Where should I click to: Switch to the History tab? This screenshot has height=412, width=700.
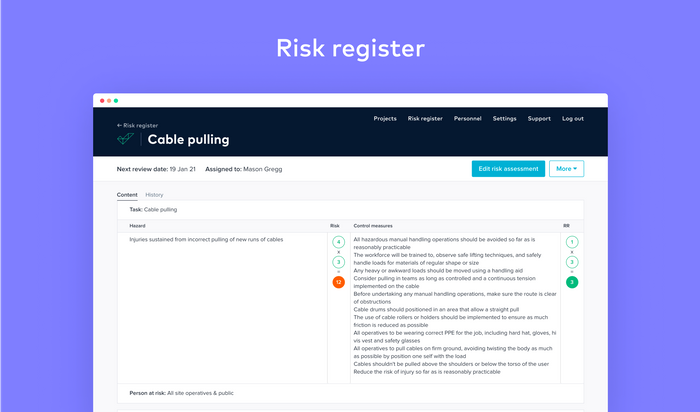[154, 195]
